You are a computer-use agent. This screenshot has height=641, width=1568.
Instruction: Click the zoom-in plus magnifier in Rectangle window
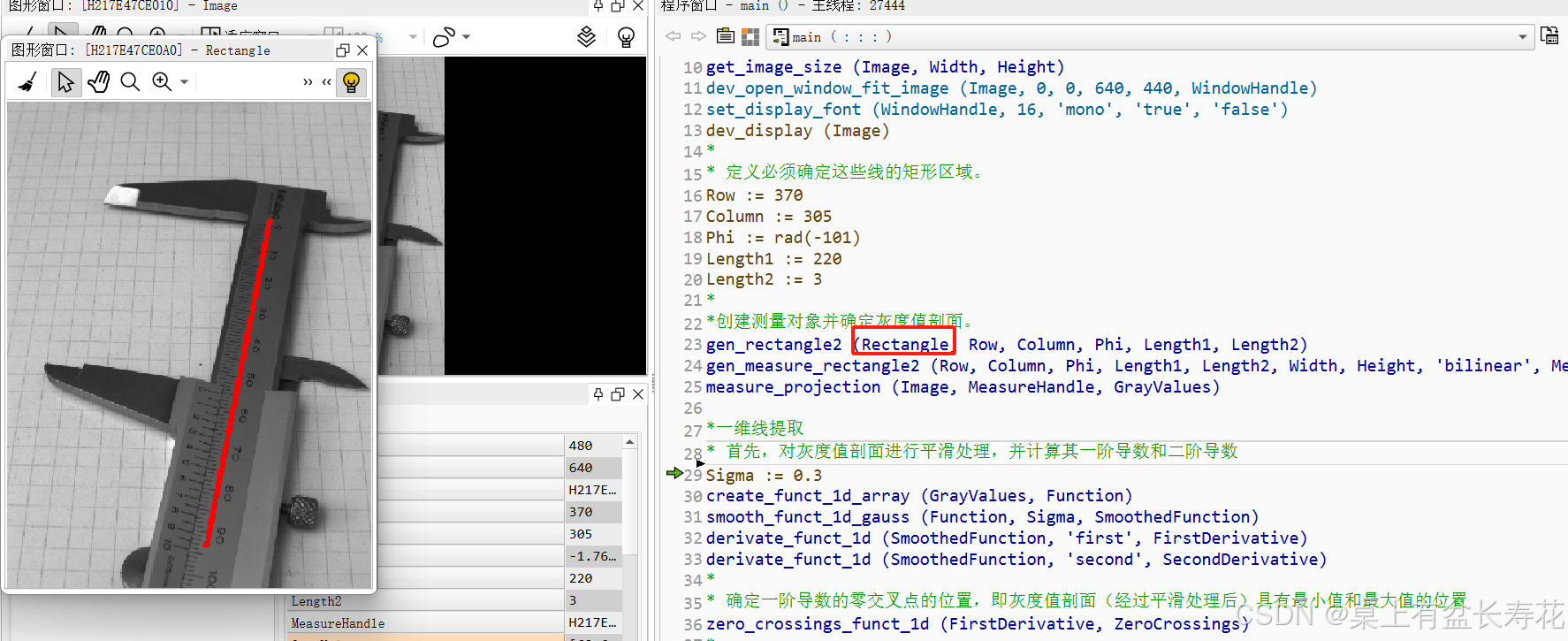[x=162, y=82]
